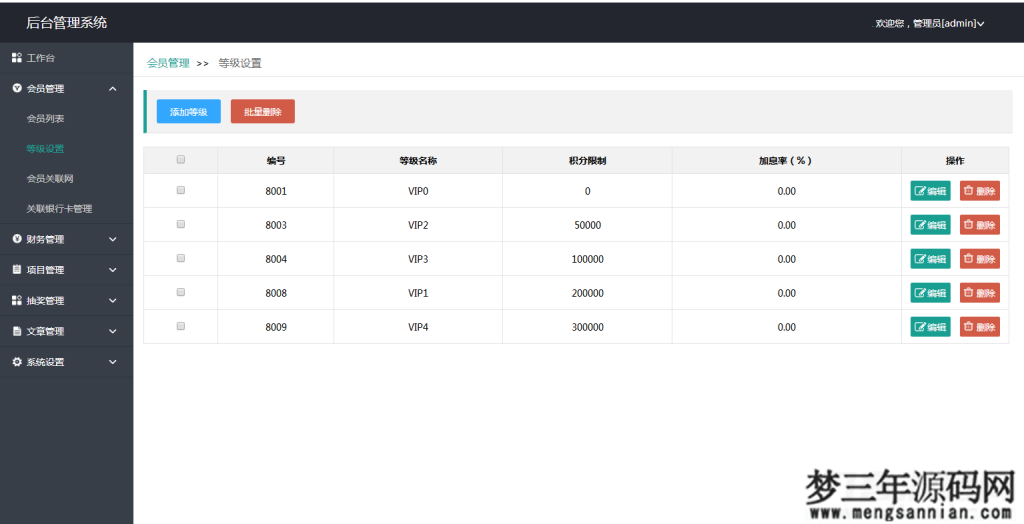Click the 系统设置 gear icon

click(16, 362)
